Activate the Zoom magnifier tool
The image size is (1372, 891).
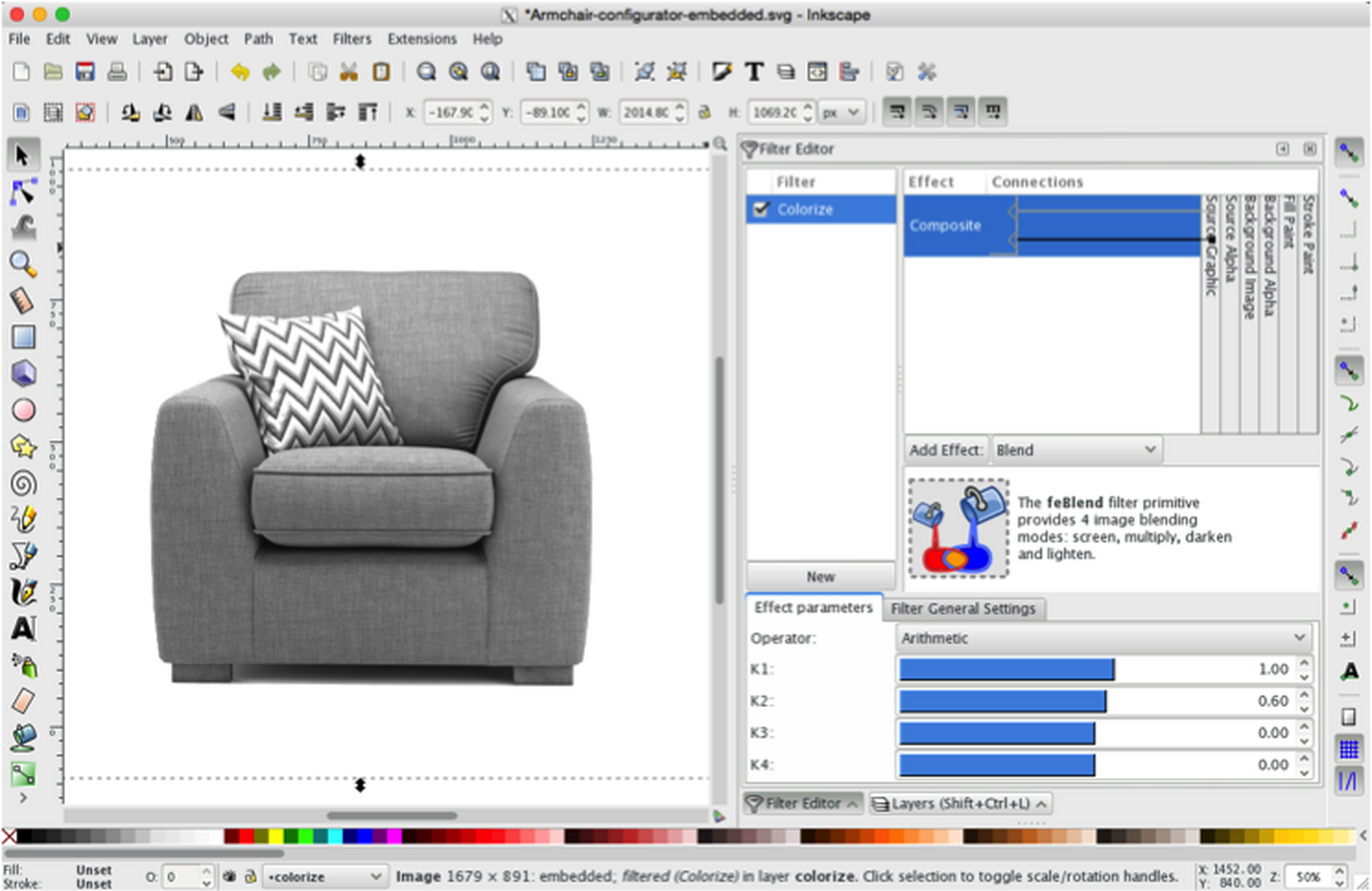(x=23, y=264)
